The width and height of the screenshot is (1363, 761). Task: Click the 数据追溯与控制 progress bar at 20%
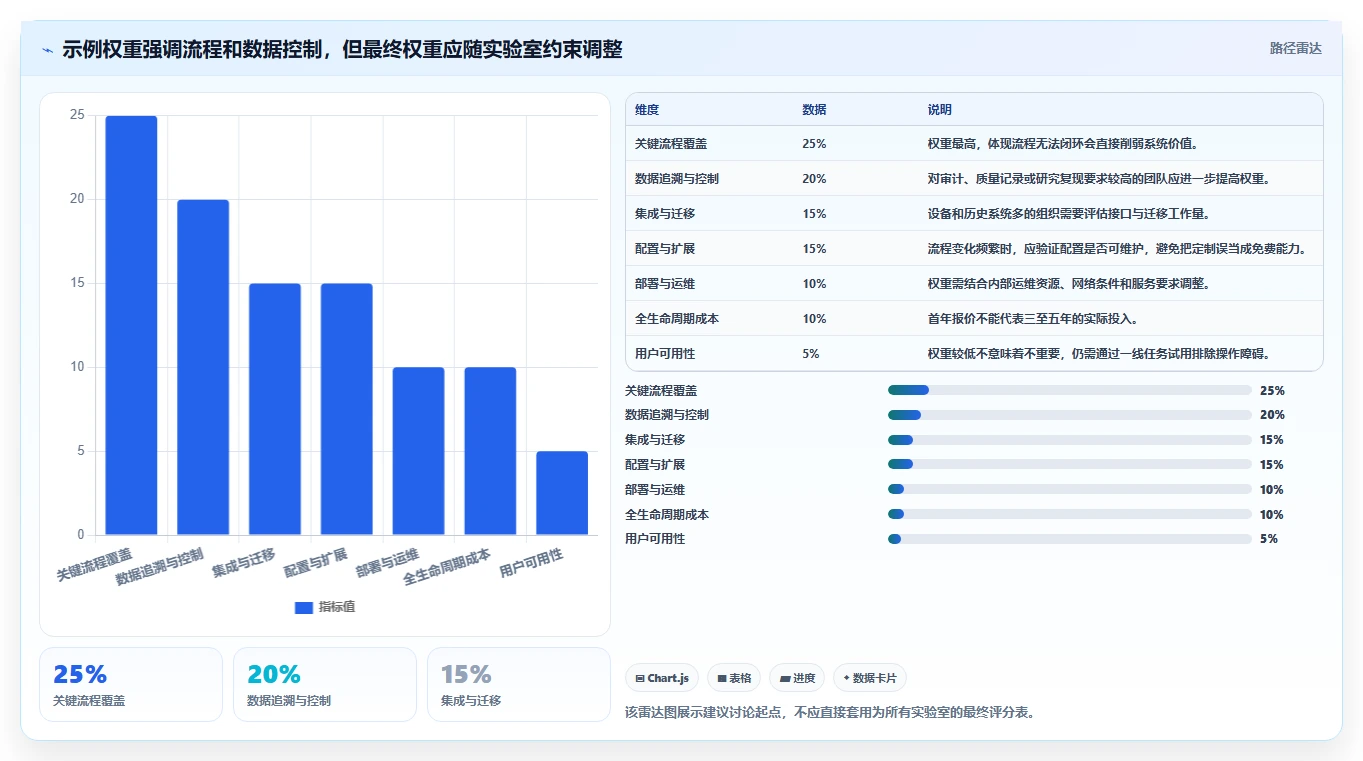tap(1070, 415)
